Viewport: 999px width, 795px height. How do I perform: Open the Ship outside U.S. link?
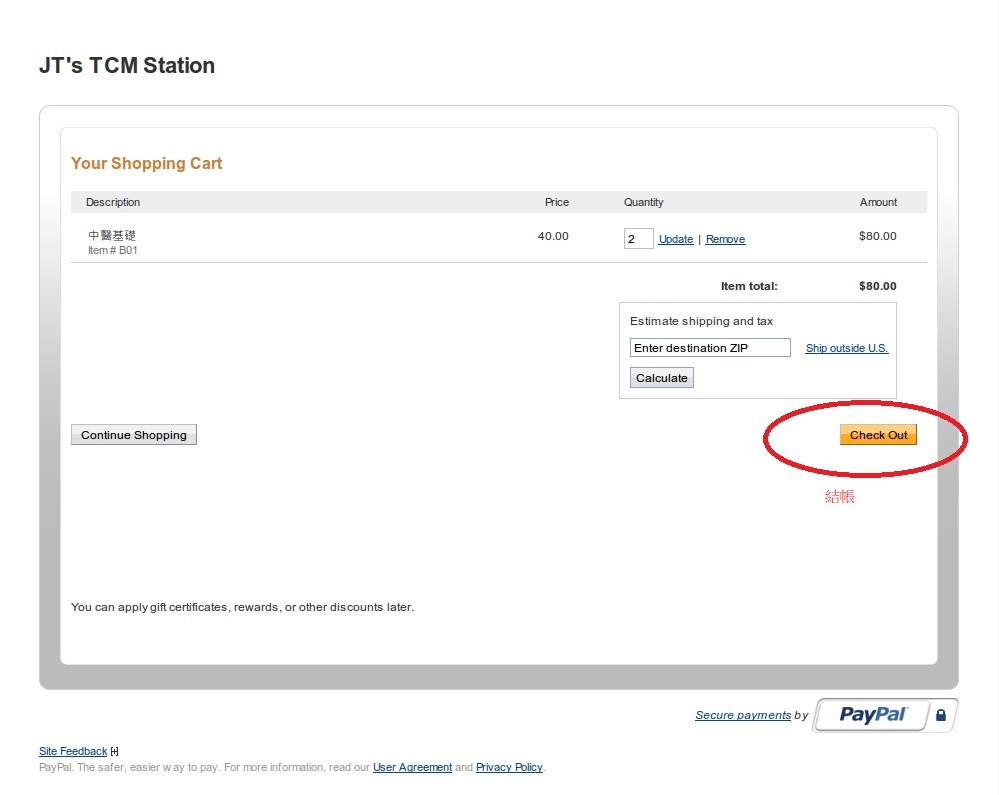[x=846, y=348]
